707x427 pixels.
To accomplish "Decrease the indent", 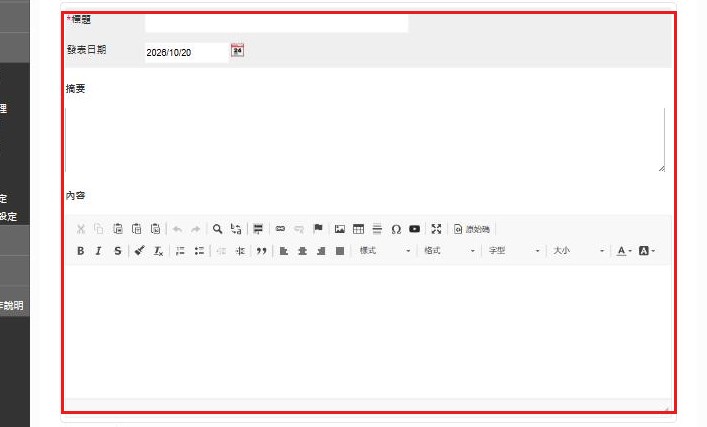I will 221,251.
